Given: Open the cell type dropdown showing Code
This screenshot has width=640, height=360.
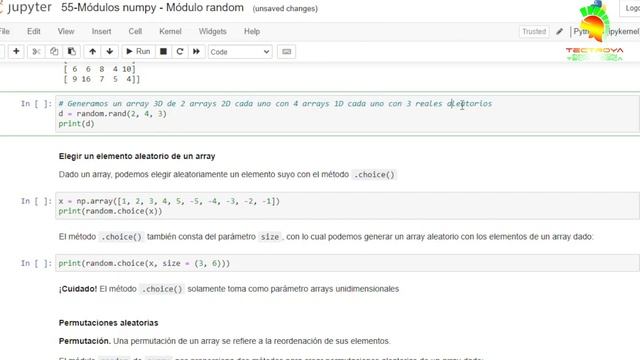Looking at the screenshot, I should click(x=240, y=52).
